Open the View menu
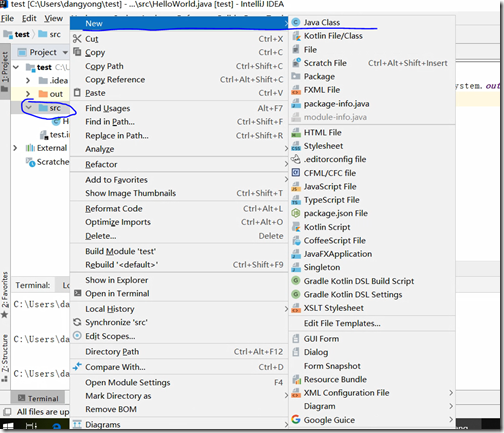This screenshot has width=504, height=433. [53, 19]
